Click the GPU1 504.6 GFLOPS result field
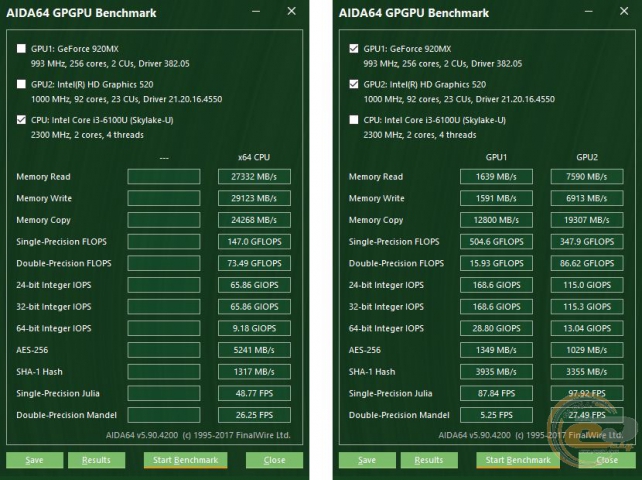642x480 pixels. (497, 242)
